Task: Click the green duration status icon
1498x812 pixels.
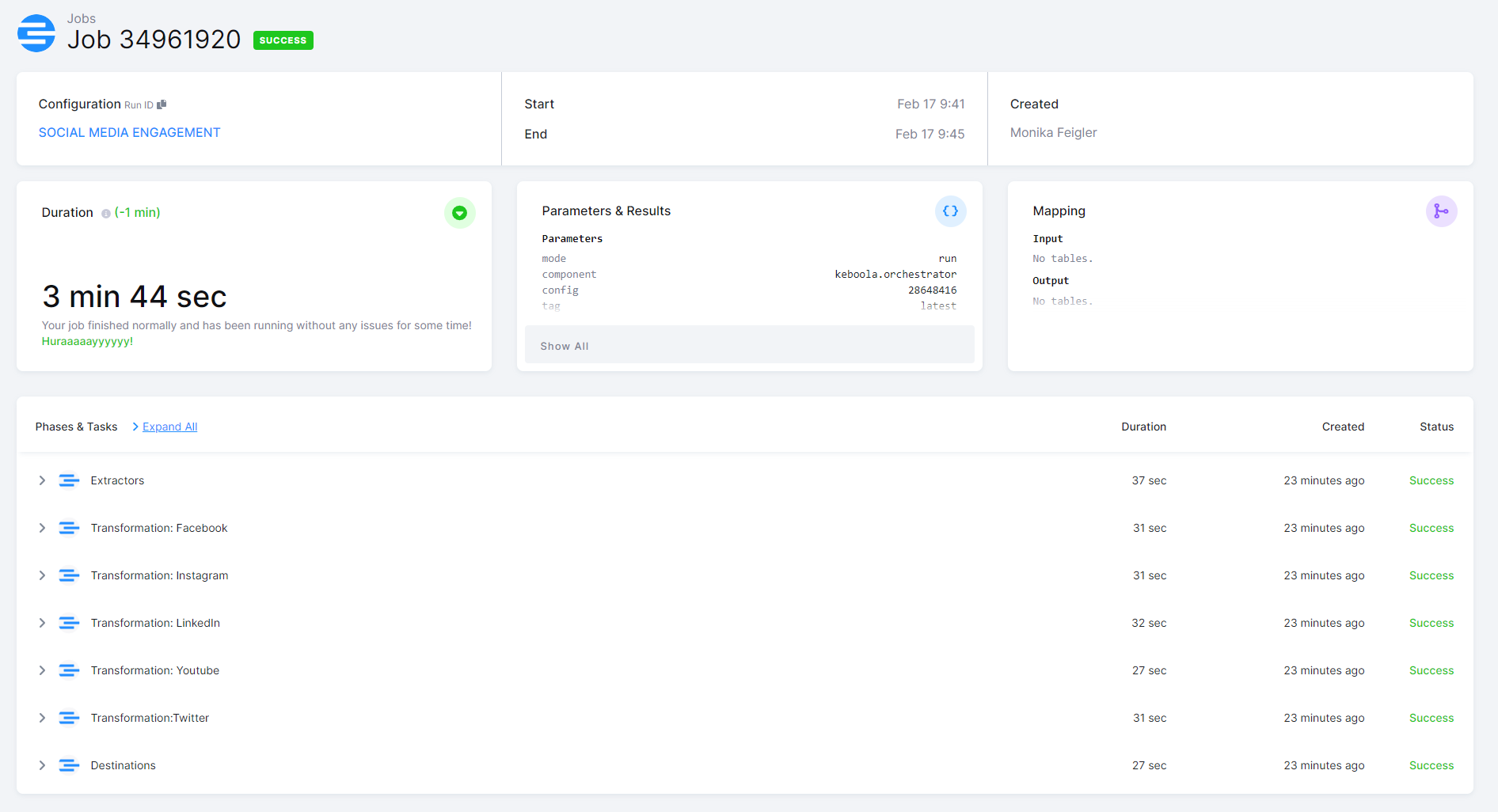Action: [459, 213]
